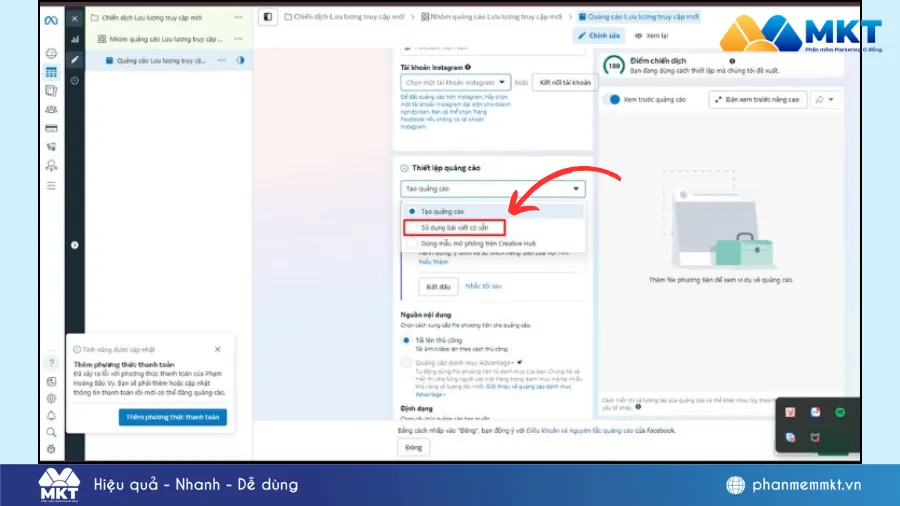Viewport: 900px width, 506px height.
Task: Open the Instagram account selection dropdown
Action: [455, 83]
